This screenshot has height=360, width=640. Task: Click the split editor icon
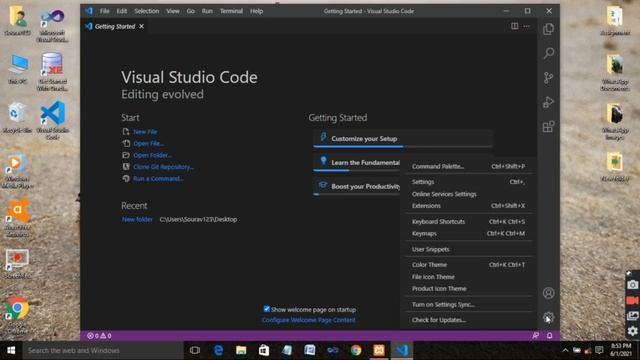514,26
